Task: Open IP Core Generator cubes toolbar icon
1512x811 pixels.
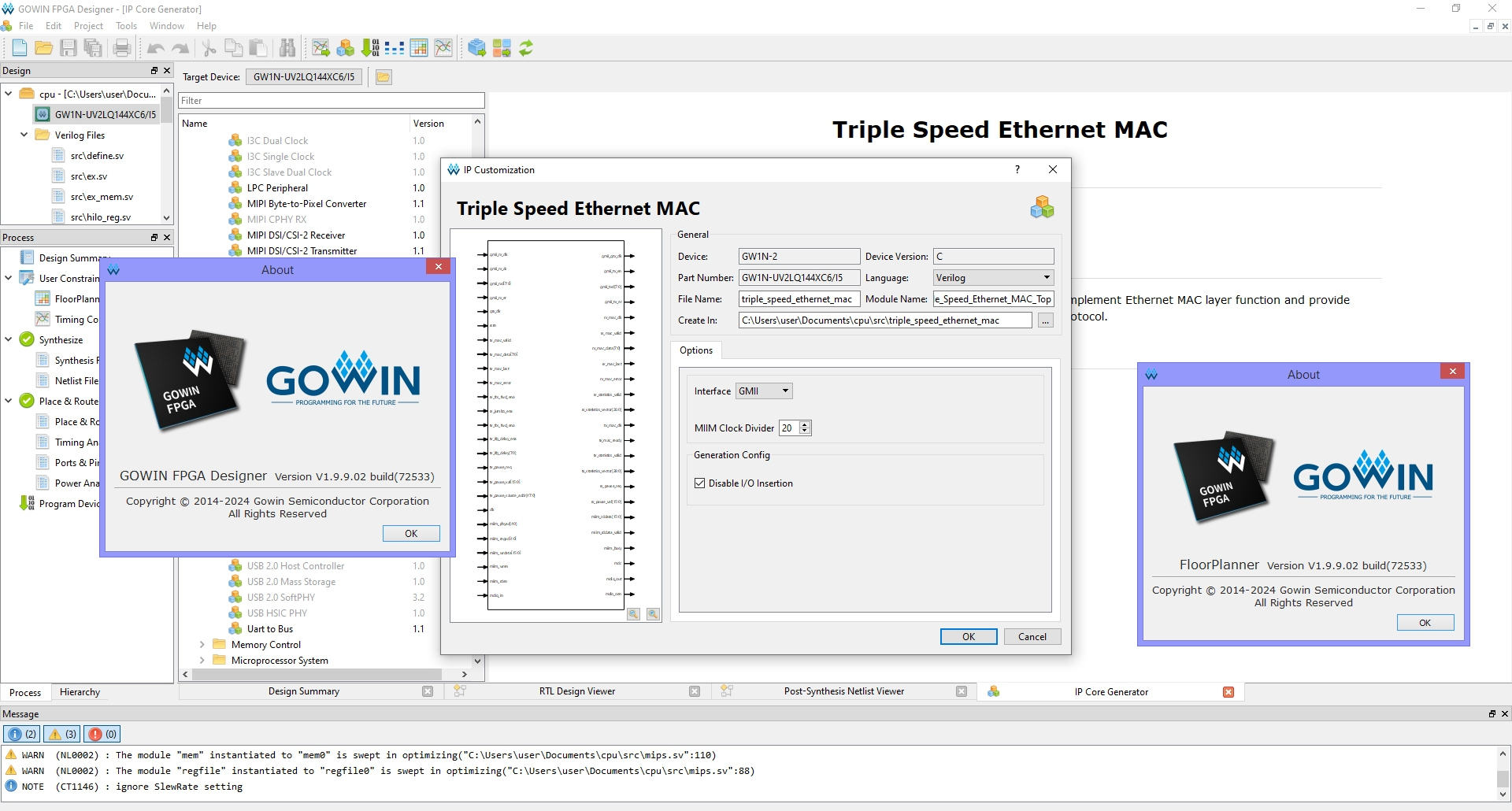Action: [345, 48]
